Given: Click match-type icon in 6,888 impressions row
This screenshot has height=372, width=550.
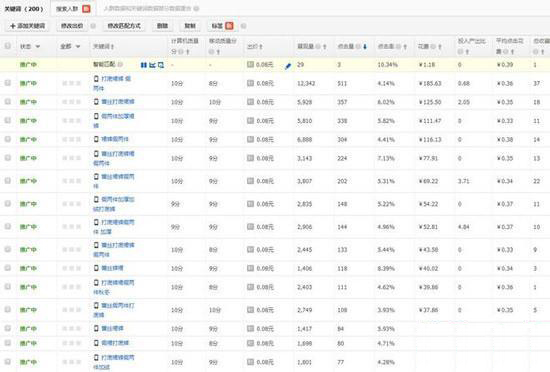Looking at the screenshot, I should pyautogui.click(x=250, y=139).
